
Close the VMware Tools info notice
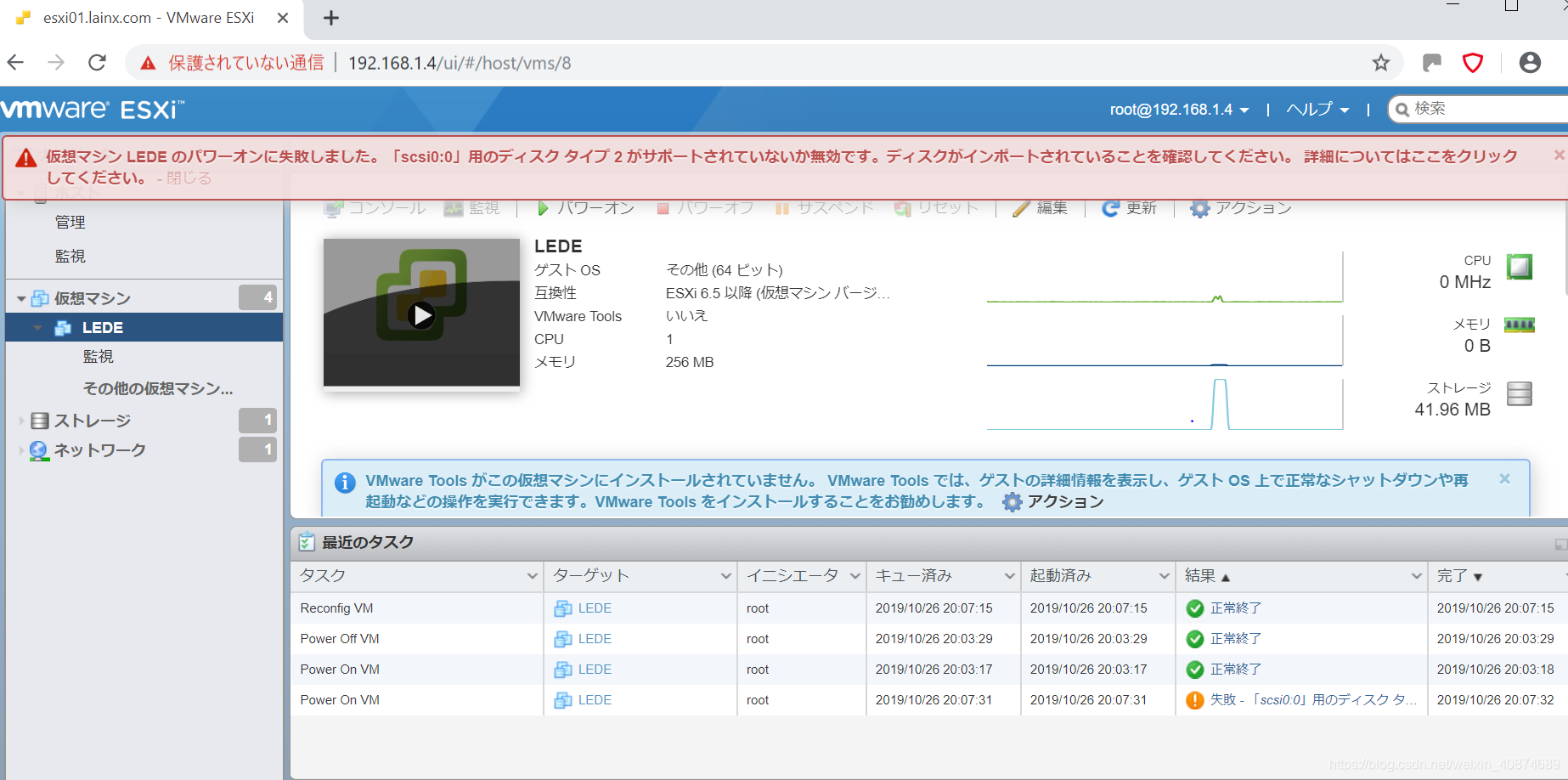pyautogui.click(x=1504, y=478)
